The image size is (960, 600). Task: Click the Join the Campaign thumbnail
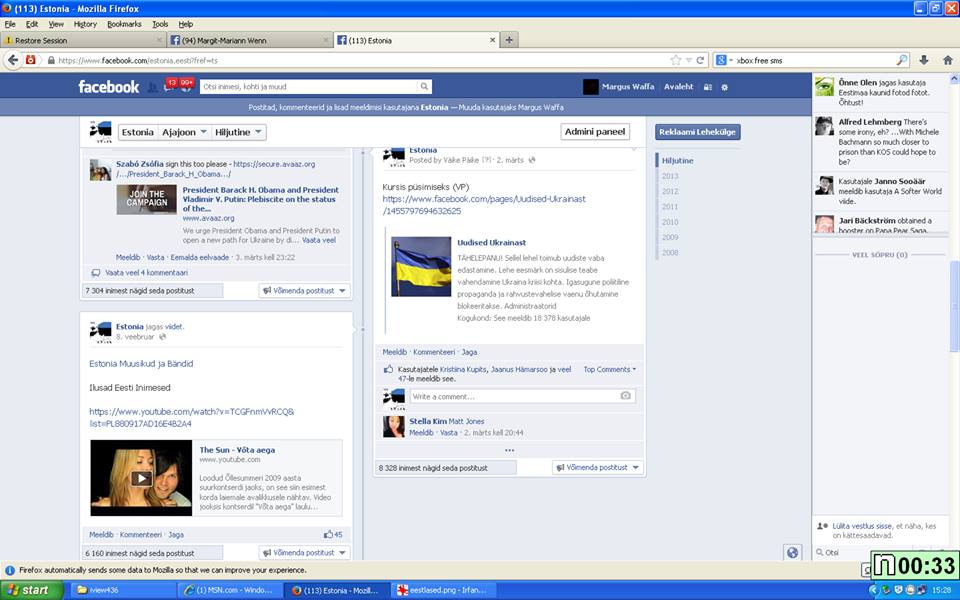(x=146, y=200)
